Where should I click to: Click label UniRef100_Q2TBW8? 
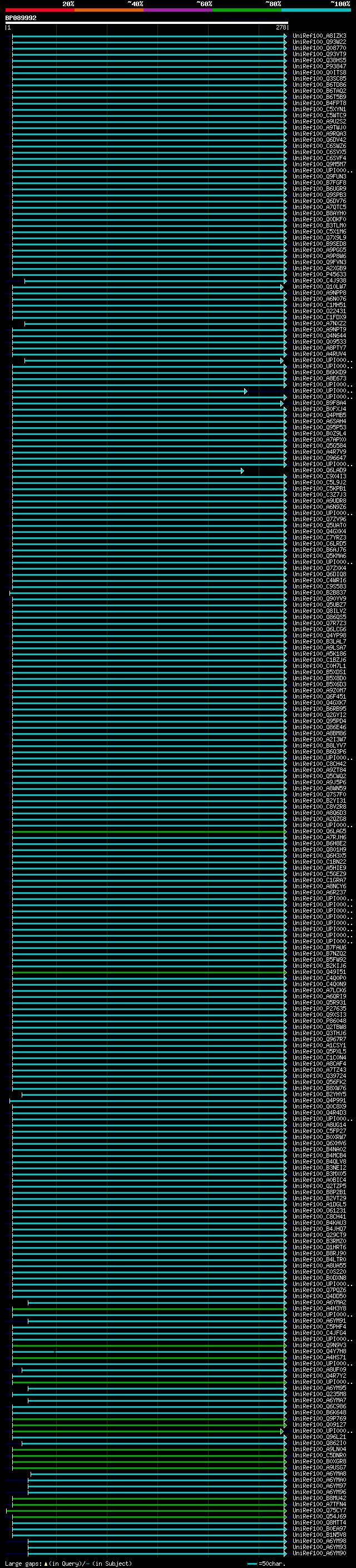point(319,1027)
